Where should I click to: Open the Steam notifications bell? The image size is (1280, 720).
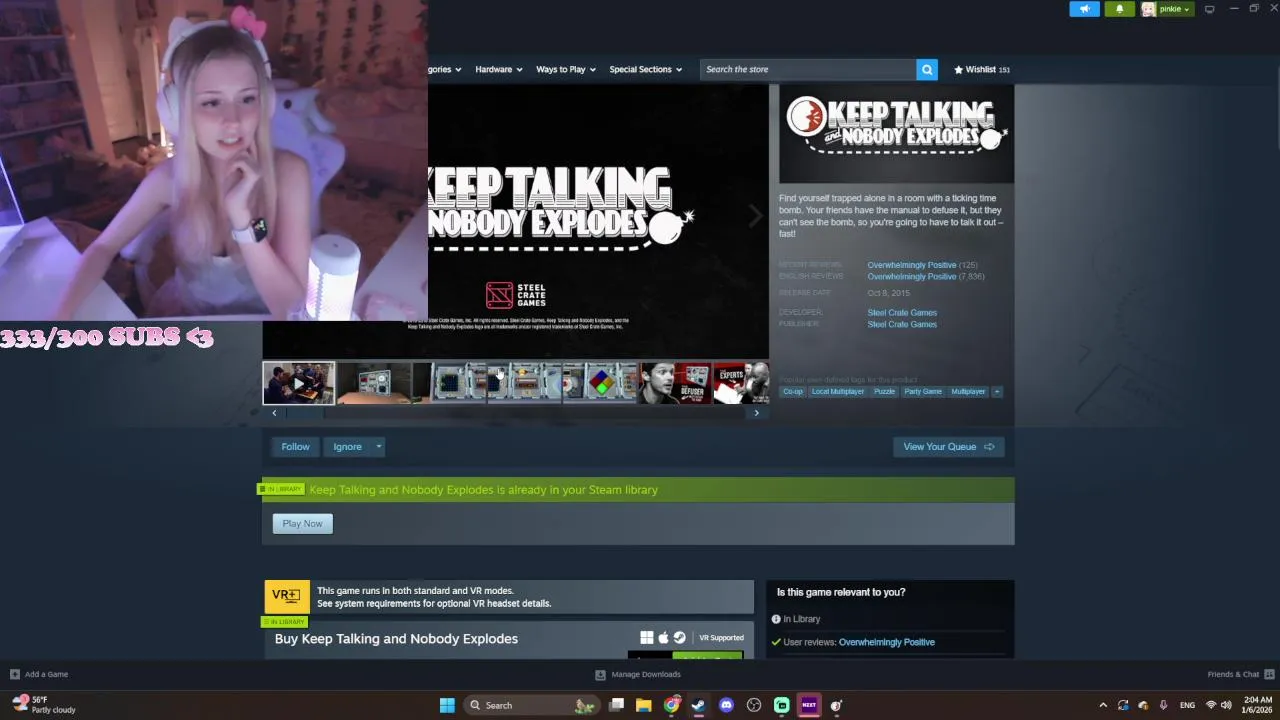(x=1119, y=9)
